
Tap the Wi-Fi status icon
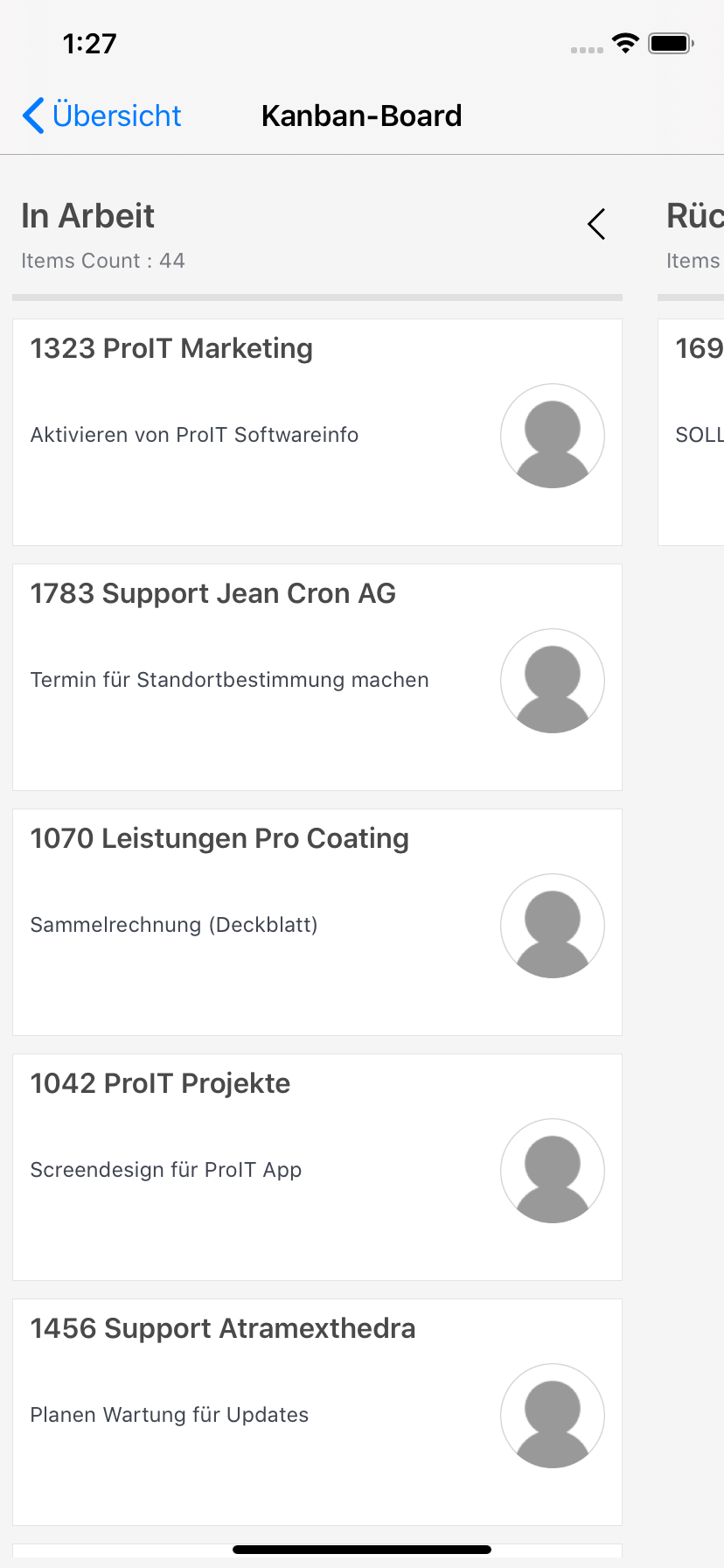coord(625,43)
